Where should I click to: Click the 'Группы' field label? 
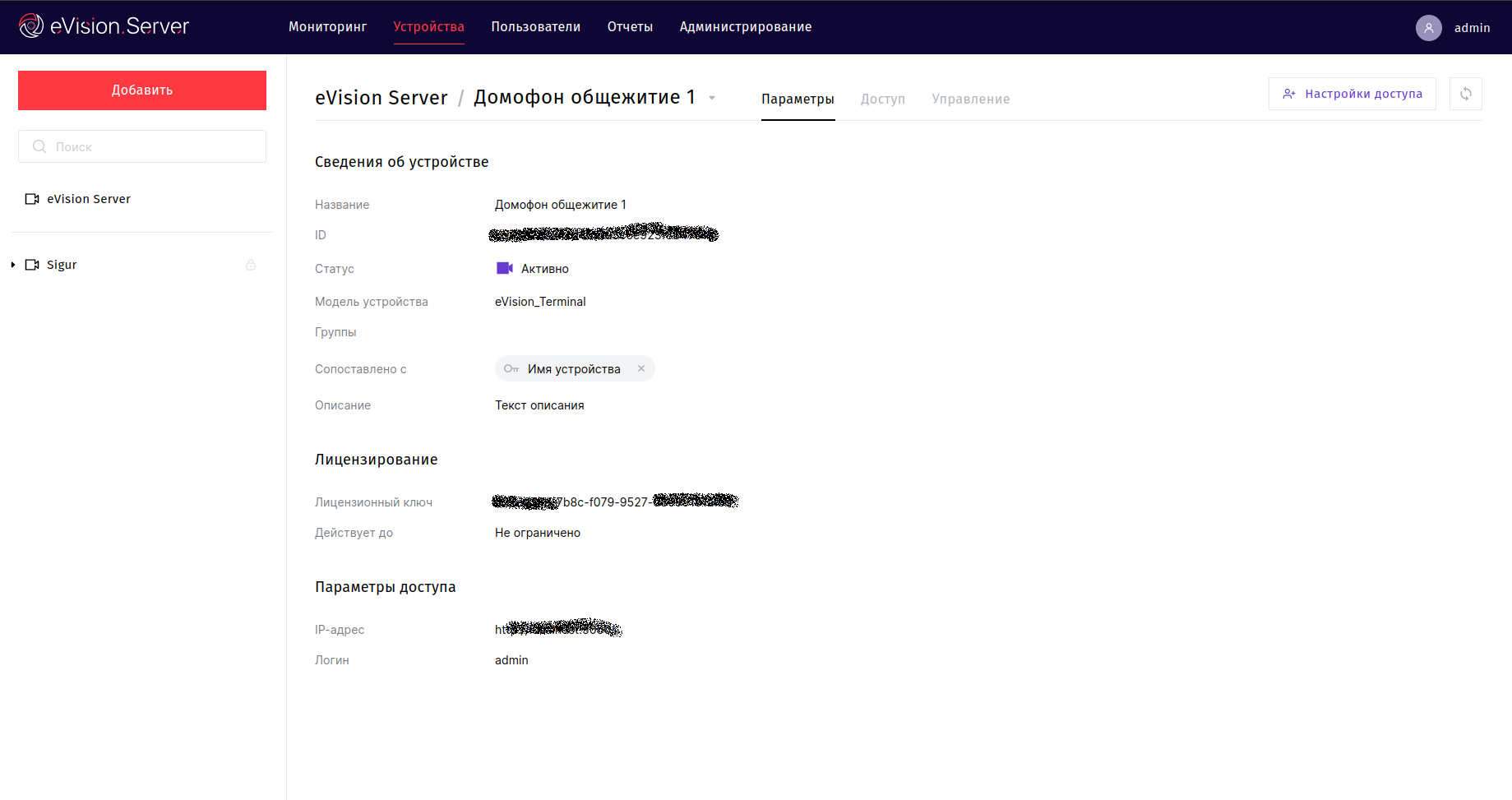[x=335, y=332]
